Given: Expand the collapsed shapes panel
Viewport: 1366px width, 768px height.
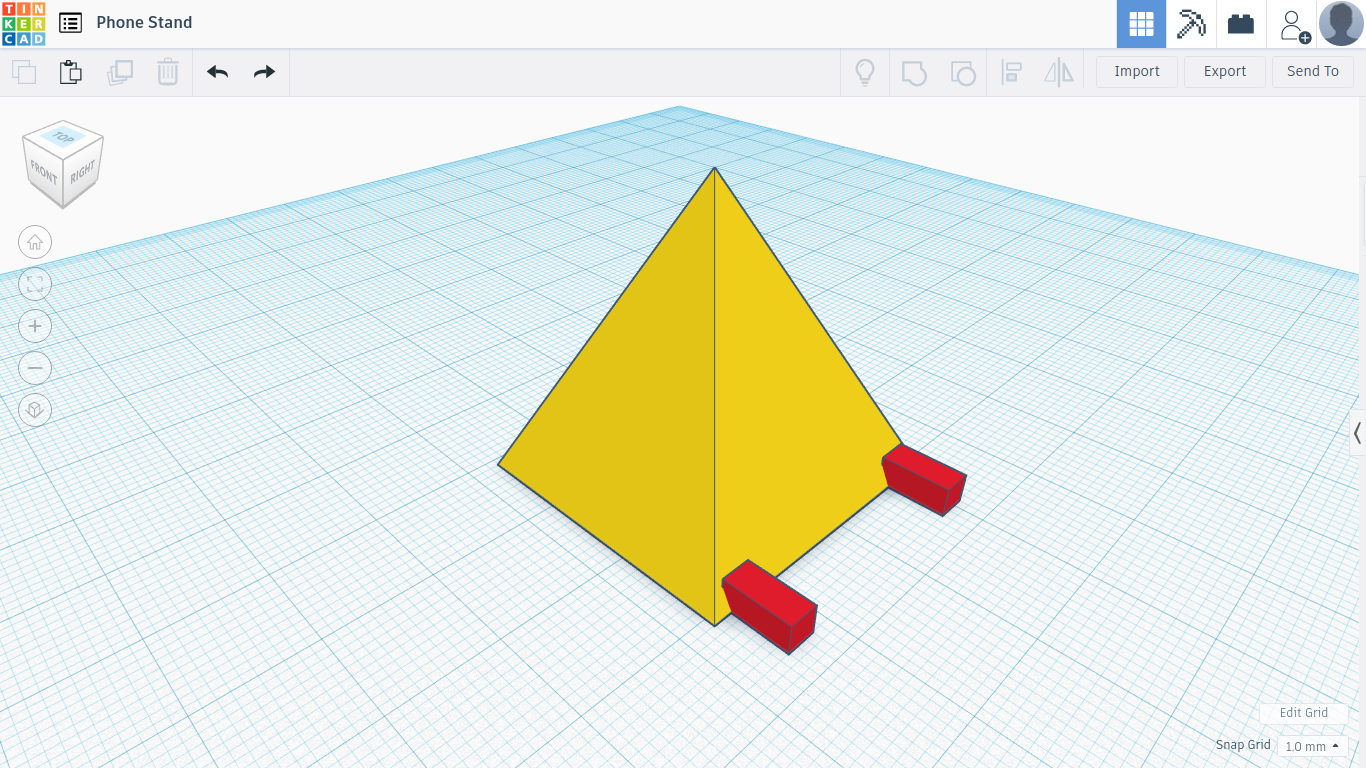Looking at the screenshot, I should [1357, 433].
